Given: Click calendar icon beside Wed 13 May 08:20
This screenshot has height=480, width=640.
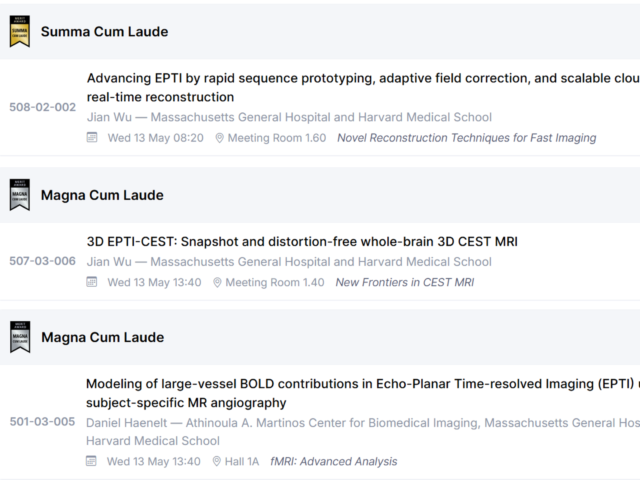Looking at the screenshot, I should 92,138.
